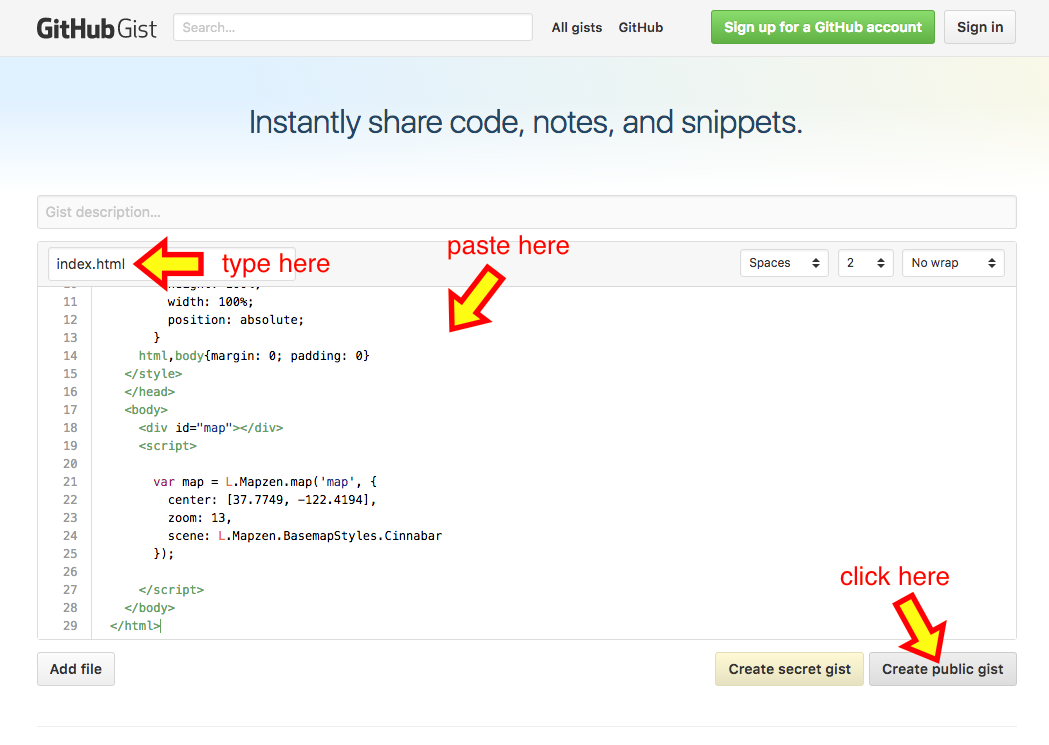Click the 'center: [37.7749, -122.4194],' line

coord(272,500)
